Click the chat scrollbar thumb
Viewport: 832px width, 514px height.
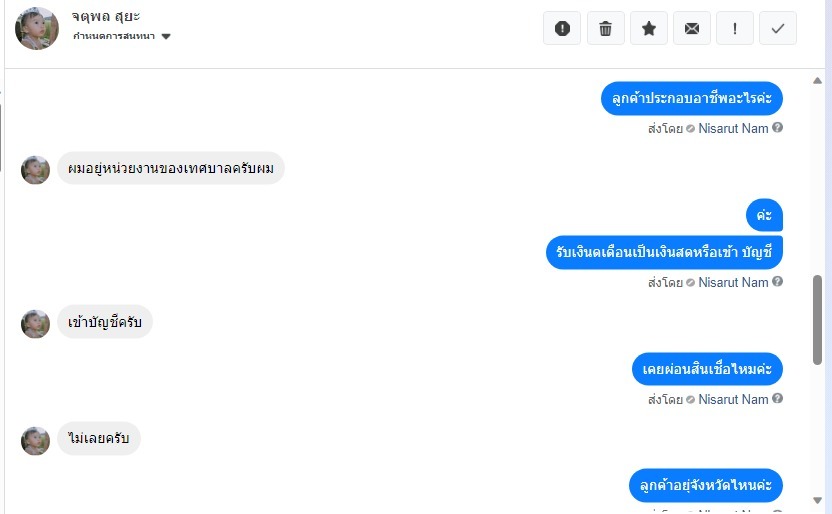[x=817, y=320]
